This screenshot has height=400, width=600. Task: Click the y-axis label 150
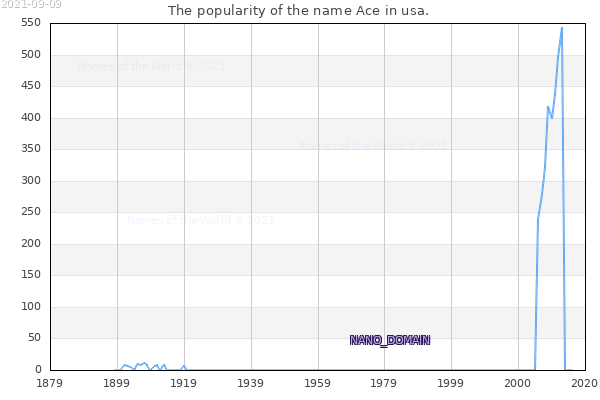click(x=31, y=274)
